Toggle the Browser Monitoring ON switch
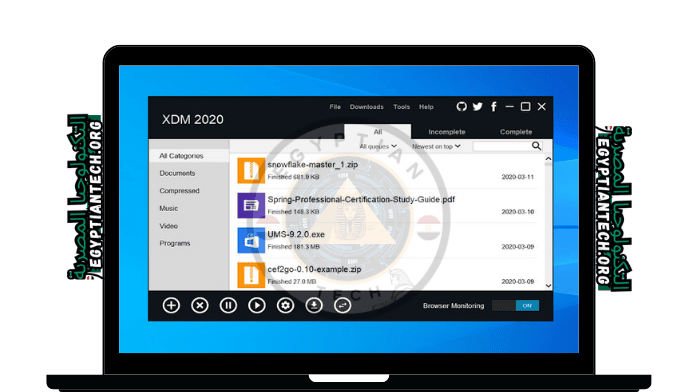 point(515,306)
